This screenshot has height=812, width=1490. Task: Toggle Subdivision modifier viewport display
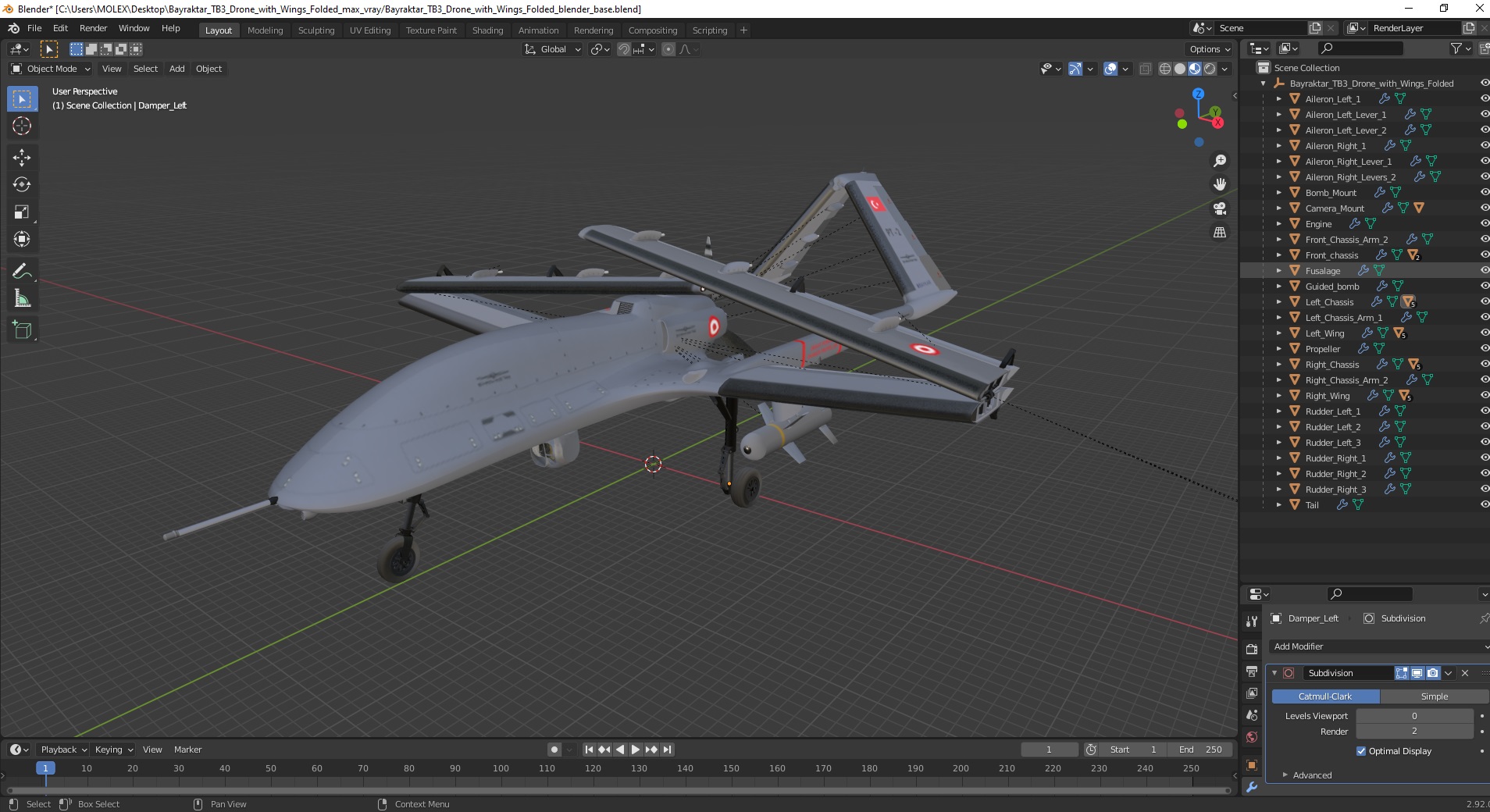pos(1417,673)
